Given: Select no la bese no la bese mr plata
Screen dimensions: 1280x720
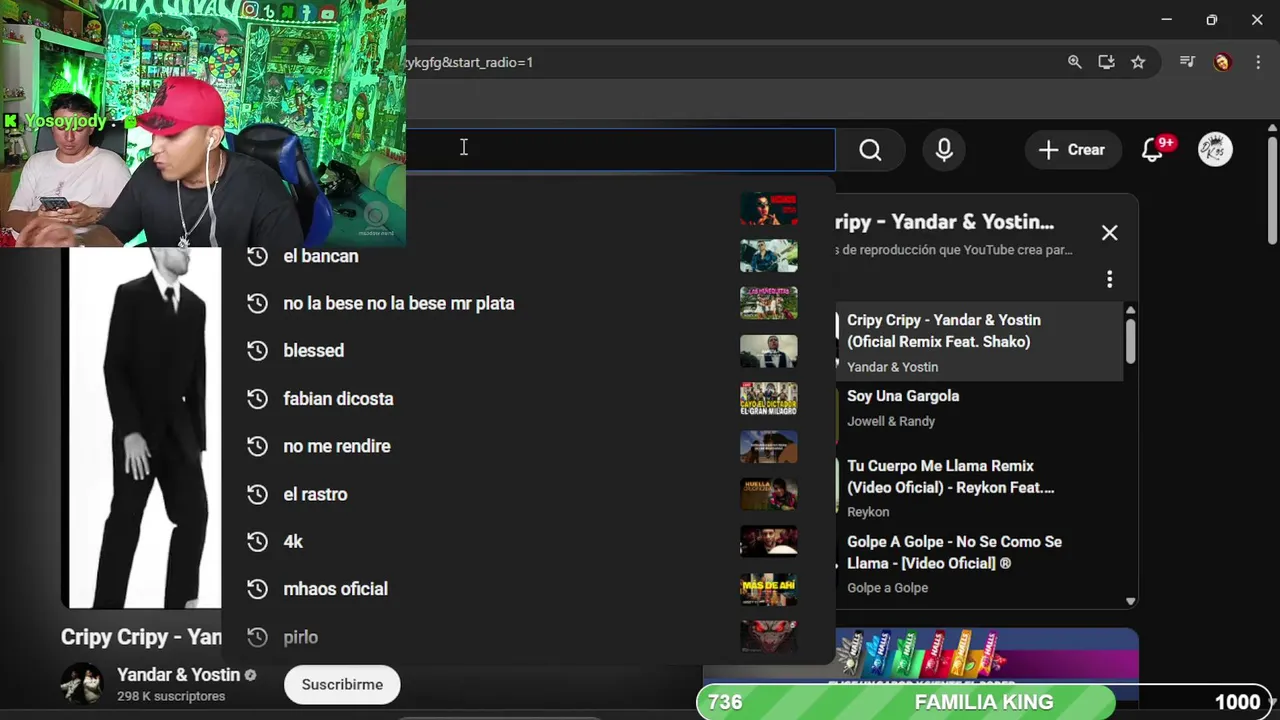Looking at the screenshot, I should (528, 303).
